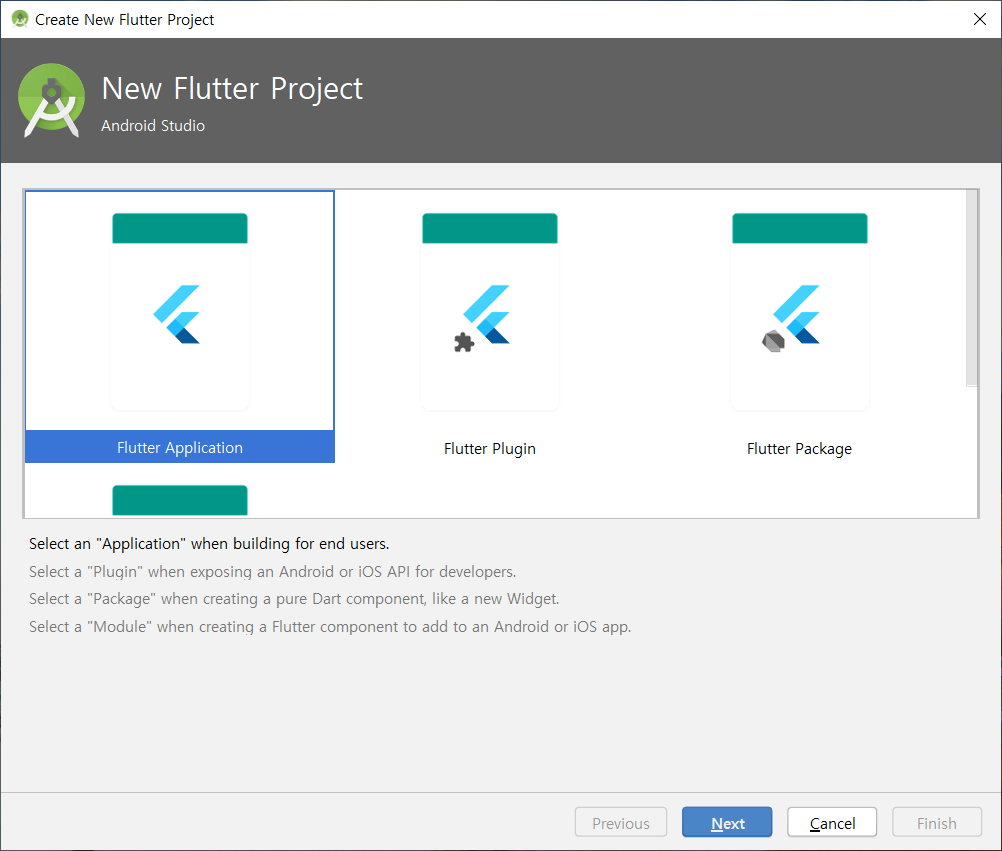Click the Flutter Plugin label
Screen dimensions: 1002x851
tap(489, 448)
